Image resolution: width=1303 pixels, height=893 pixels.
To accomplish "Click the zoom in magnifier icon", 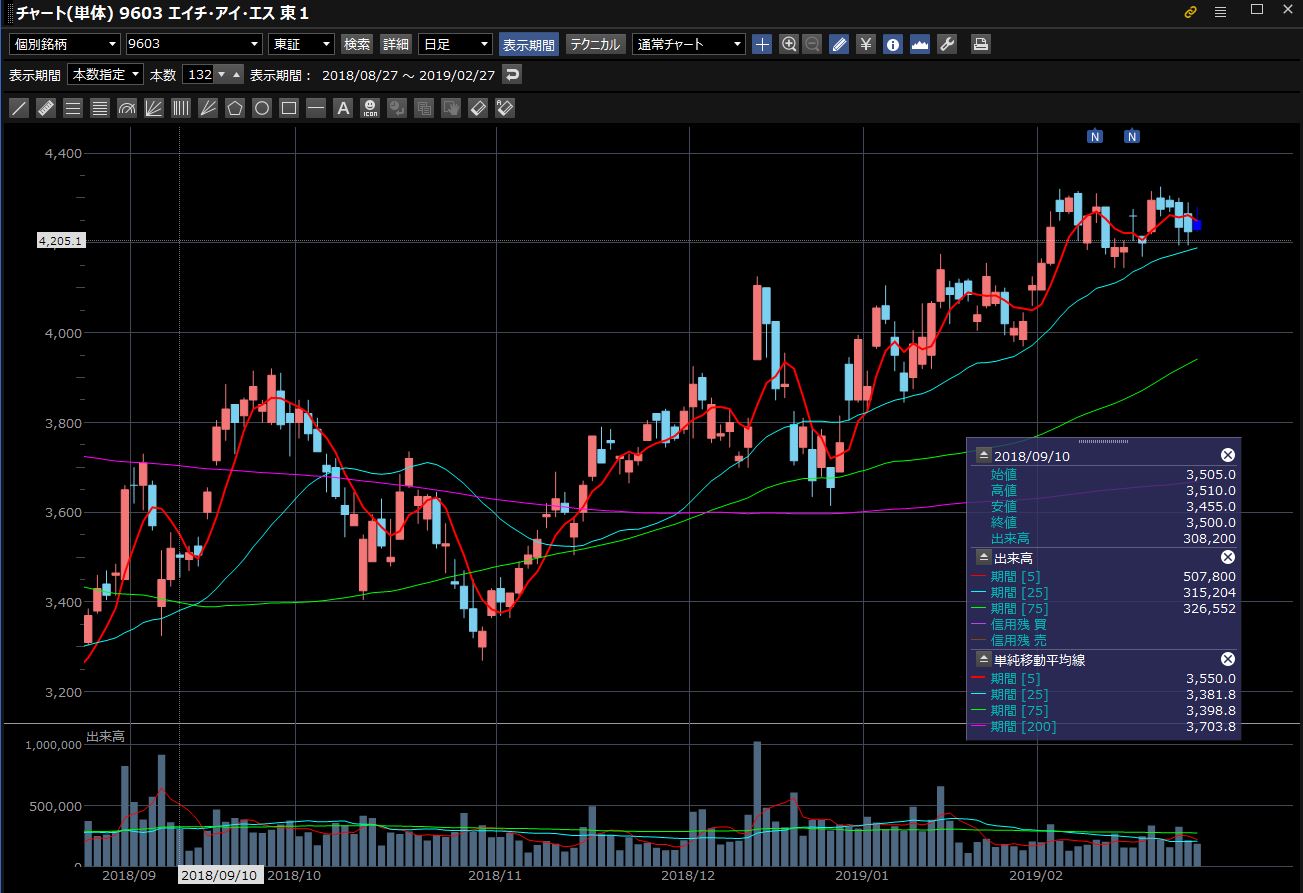I will (789, 44).
